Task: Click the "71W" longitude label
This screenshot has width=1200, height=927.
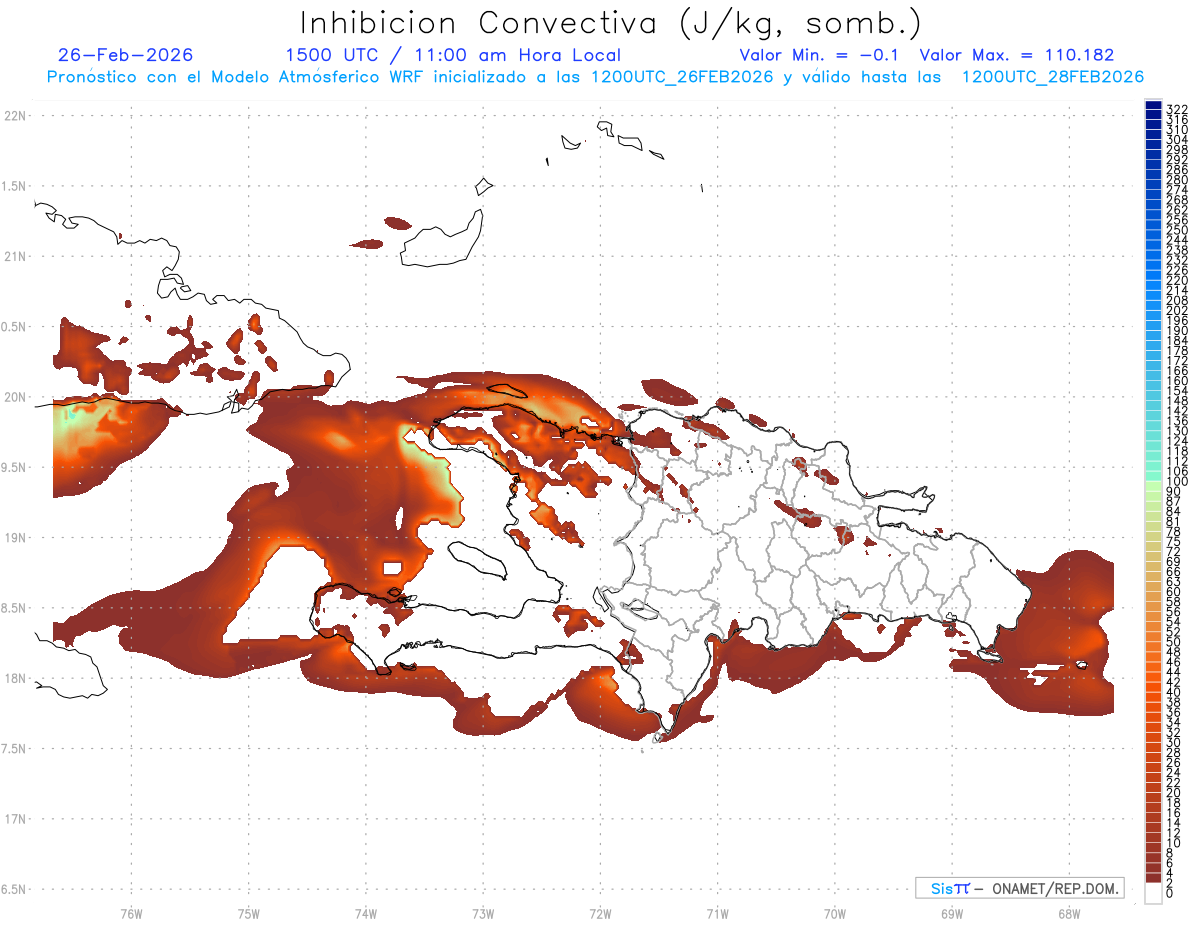Action: pyautogui.click(x=717, y=913)
